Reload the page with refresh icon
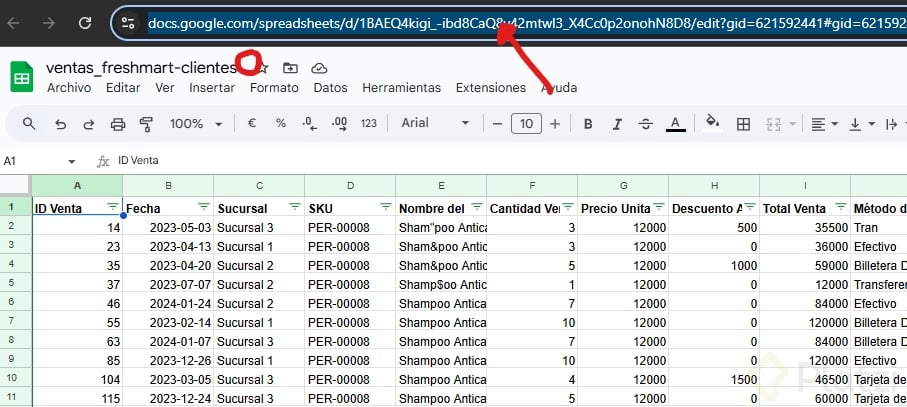Screen dimensions: 907x407 click(x=85, y=23)
